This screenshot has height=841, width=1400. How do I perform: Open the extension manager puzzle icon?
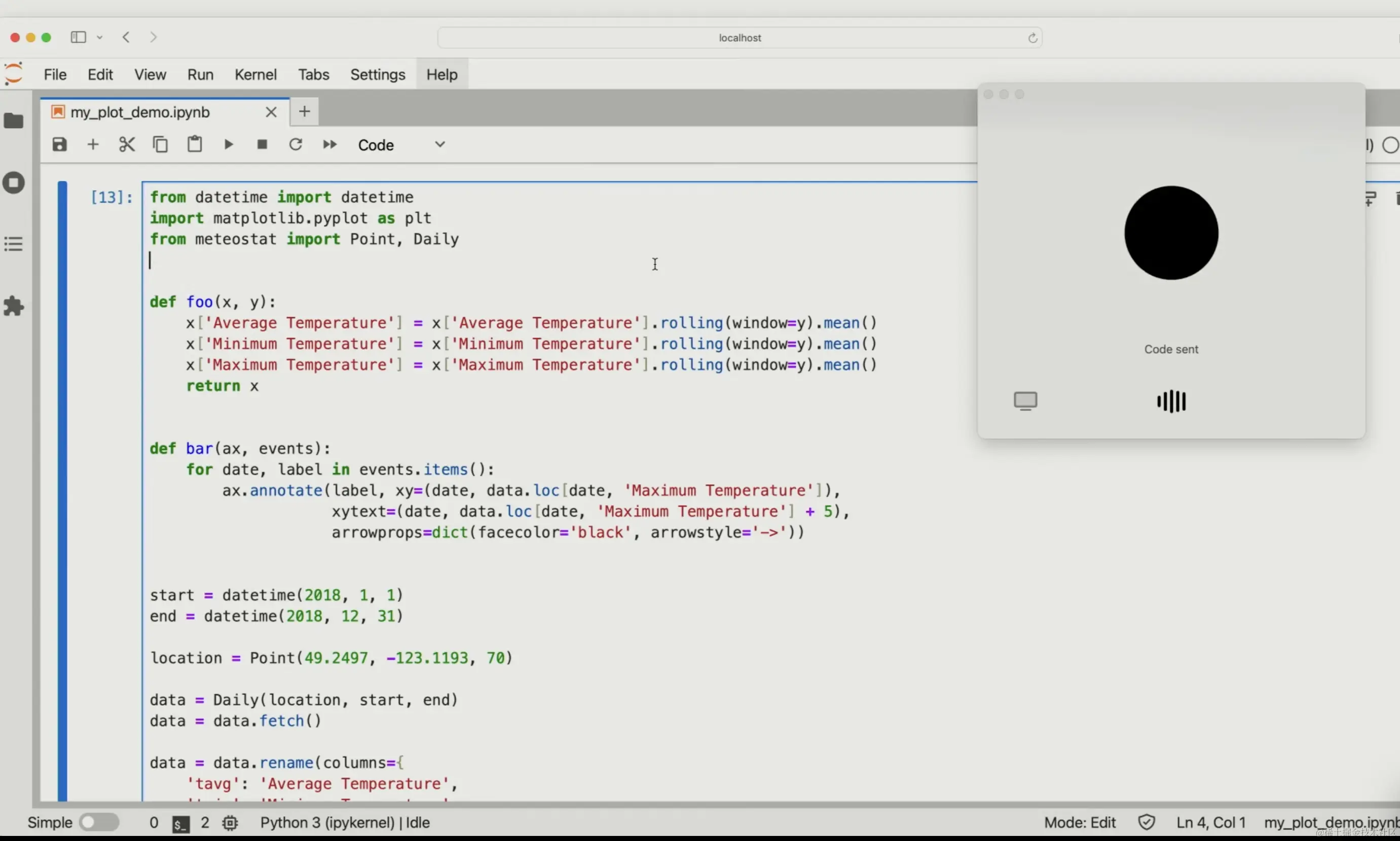[x=14, y=306]
